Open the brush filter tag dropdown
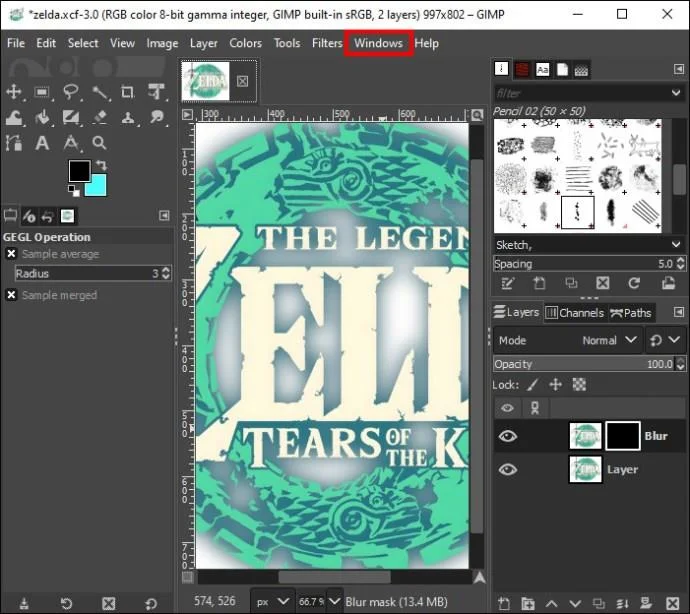Screen dimensions: 690x614 676,93
